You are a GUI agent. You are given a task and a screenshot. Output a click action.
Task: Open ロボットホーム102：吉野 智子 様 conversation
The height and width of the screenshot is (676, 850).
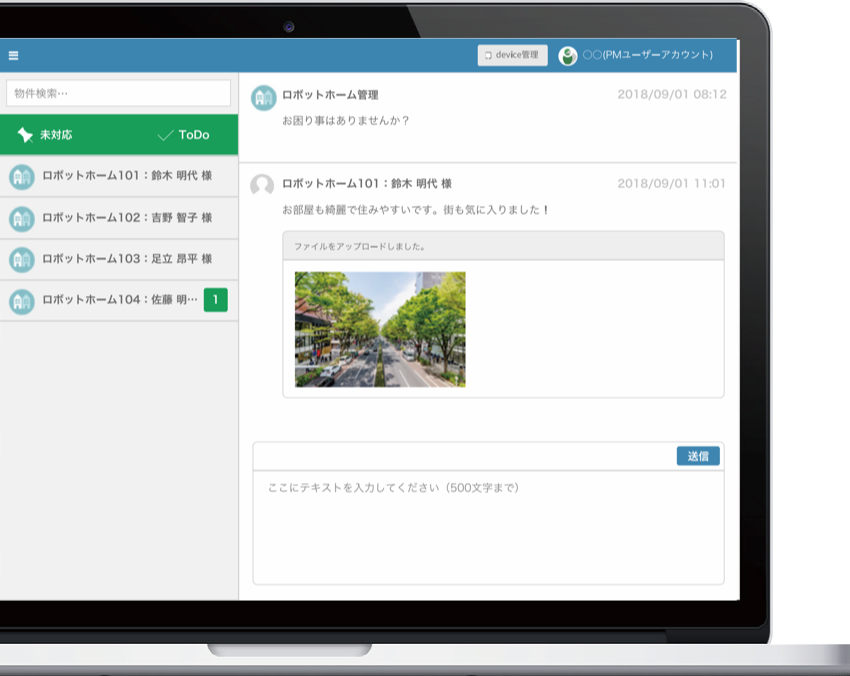tap(119, 218)
